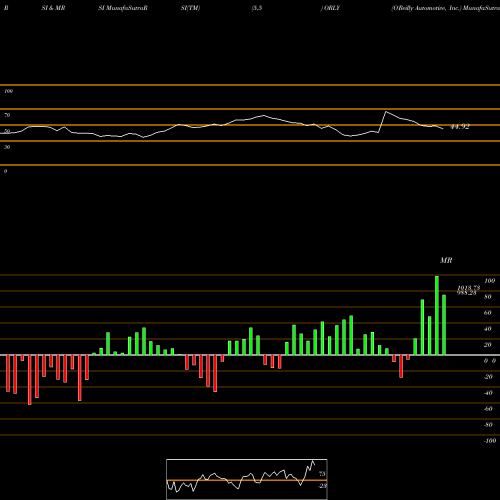500x500 pixels.
Task: Click the 60 label on MR axis
Action: [x=488, y=313]
